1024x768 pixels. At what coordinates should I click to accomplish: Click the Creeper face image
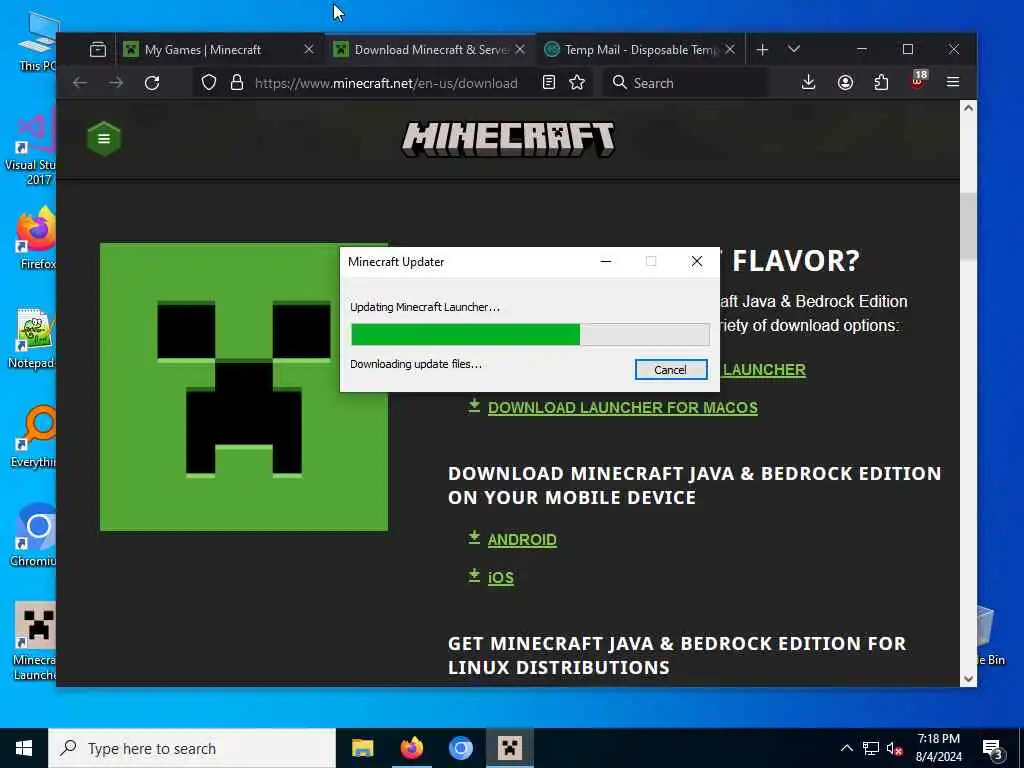[x=244, y=387]
